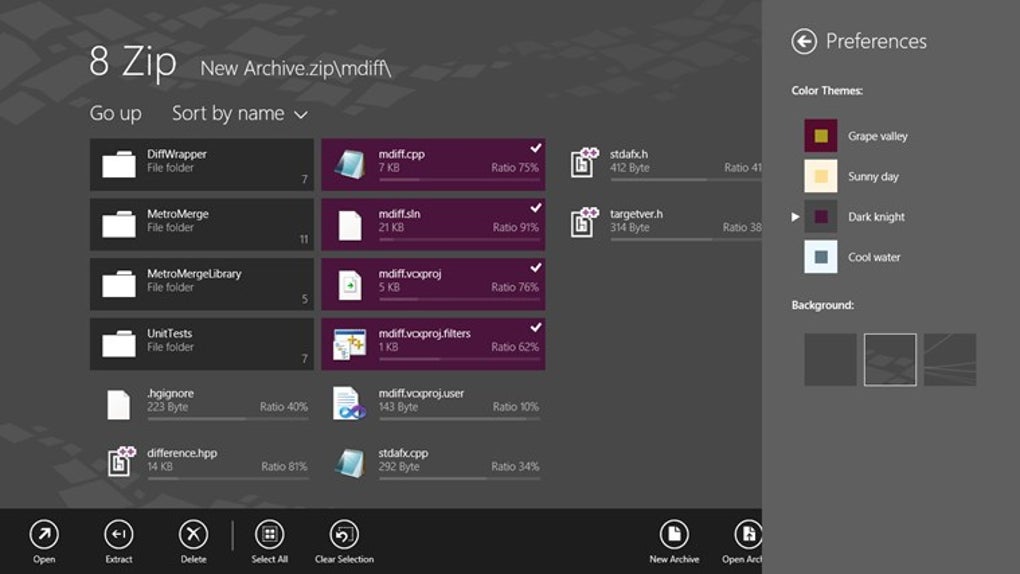Uncheck the mdiff.vcxproj.filters selection checkmark
The width and height of the screenshot is (1020, 574).
tap(535, 327)
